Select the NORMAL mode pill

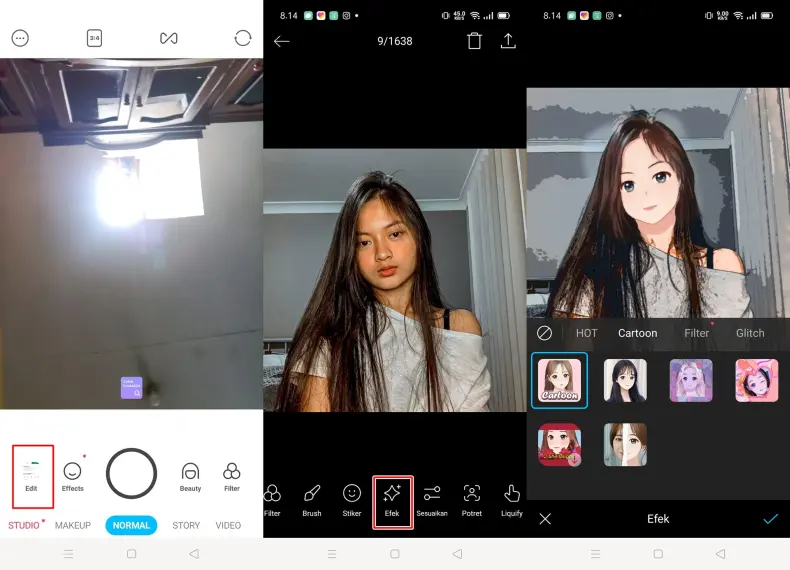tap(131, 525)
